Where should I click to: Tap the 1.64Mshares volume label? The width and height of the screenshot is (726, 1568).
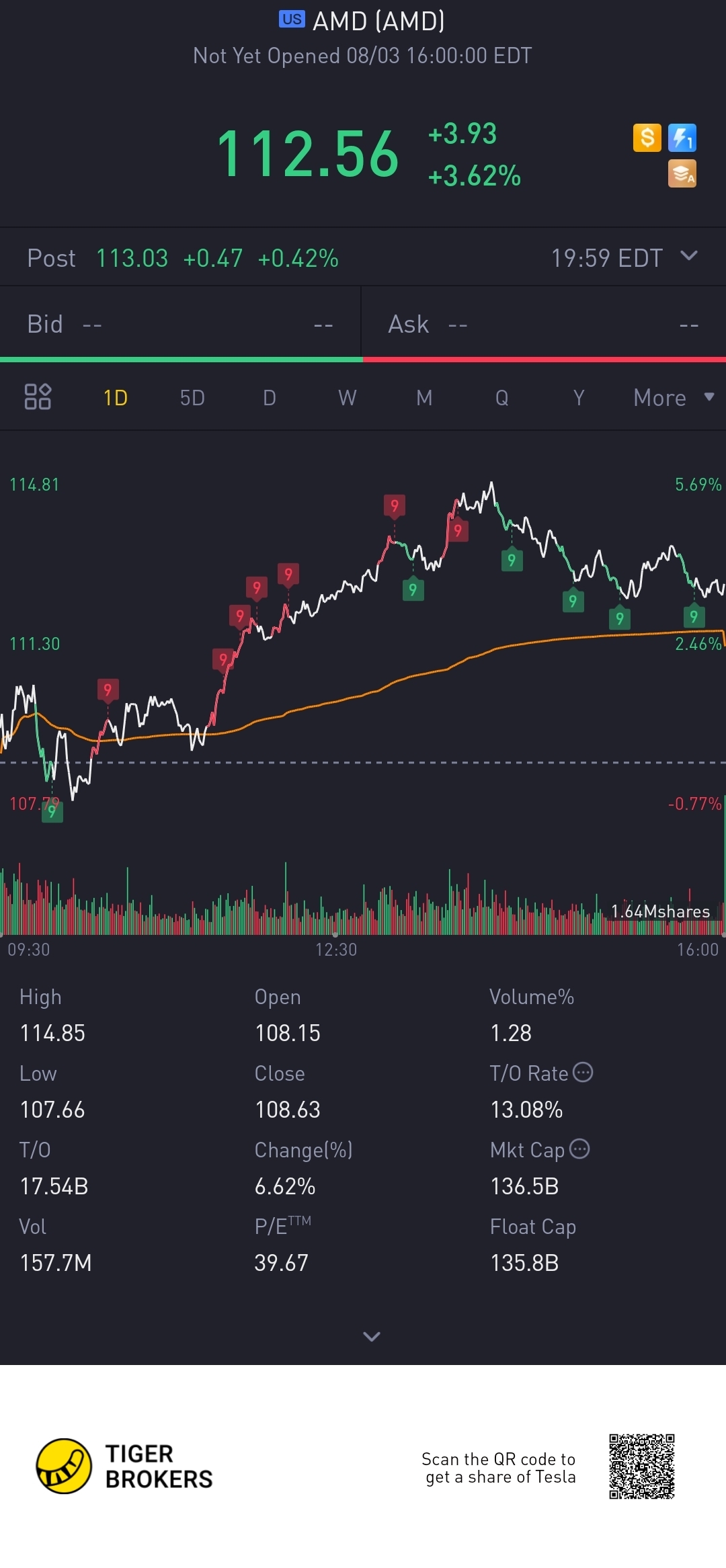click(x=660, y=911)
